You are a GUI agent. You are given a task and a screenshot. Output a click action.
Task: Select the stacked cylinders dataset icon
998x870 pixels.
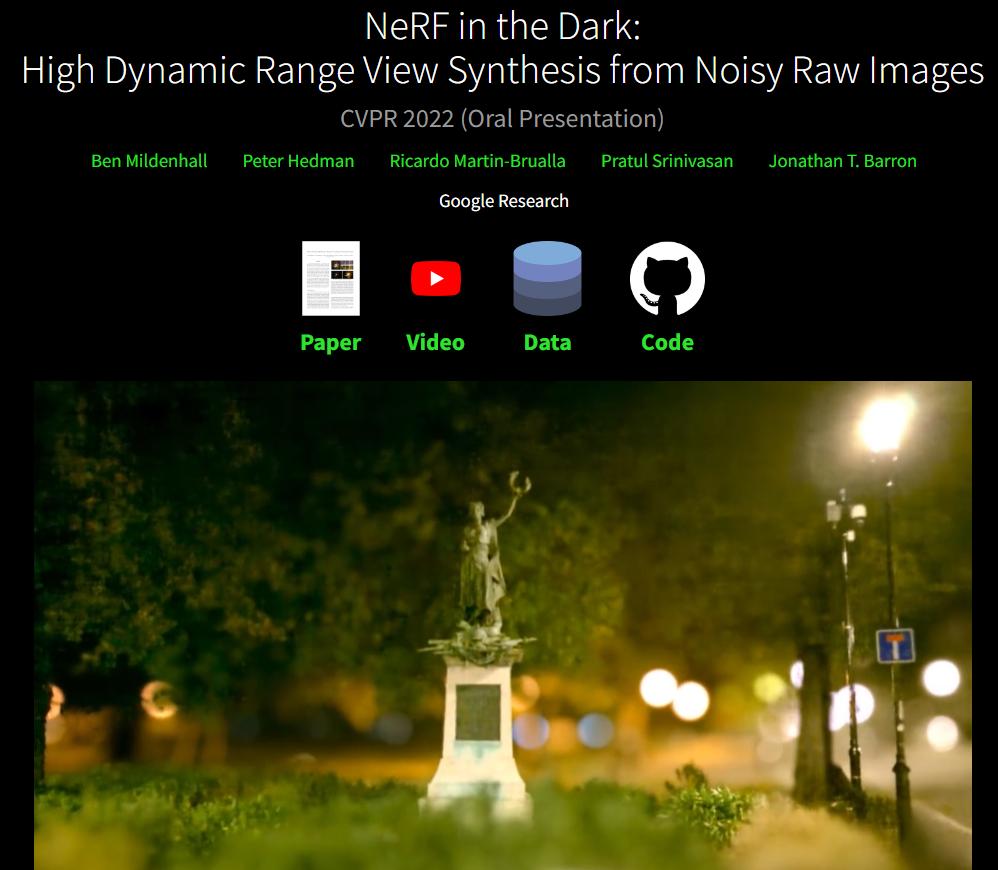[547, 278]
